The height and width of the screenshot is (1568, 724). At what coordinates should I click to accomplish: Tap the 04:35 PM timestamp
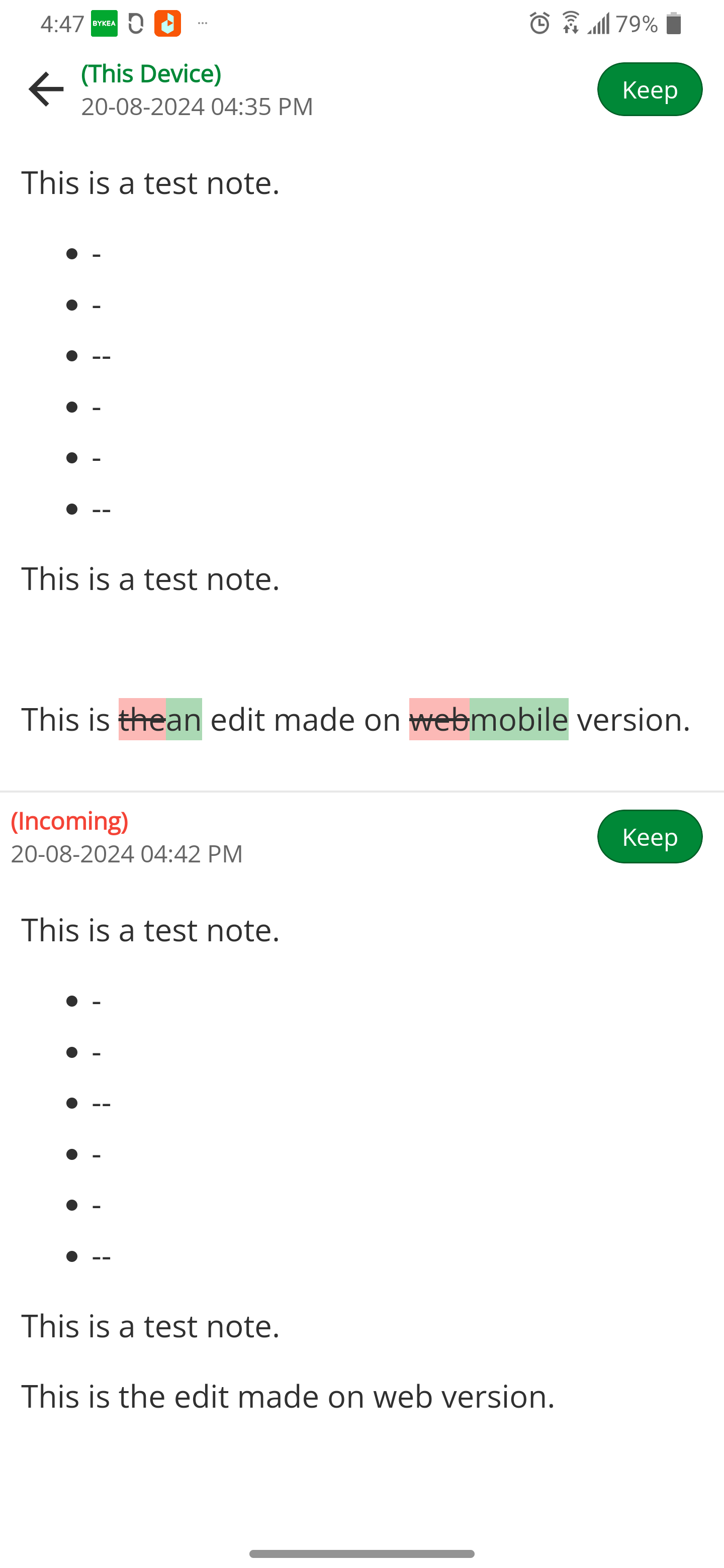coord(197,107)
